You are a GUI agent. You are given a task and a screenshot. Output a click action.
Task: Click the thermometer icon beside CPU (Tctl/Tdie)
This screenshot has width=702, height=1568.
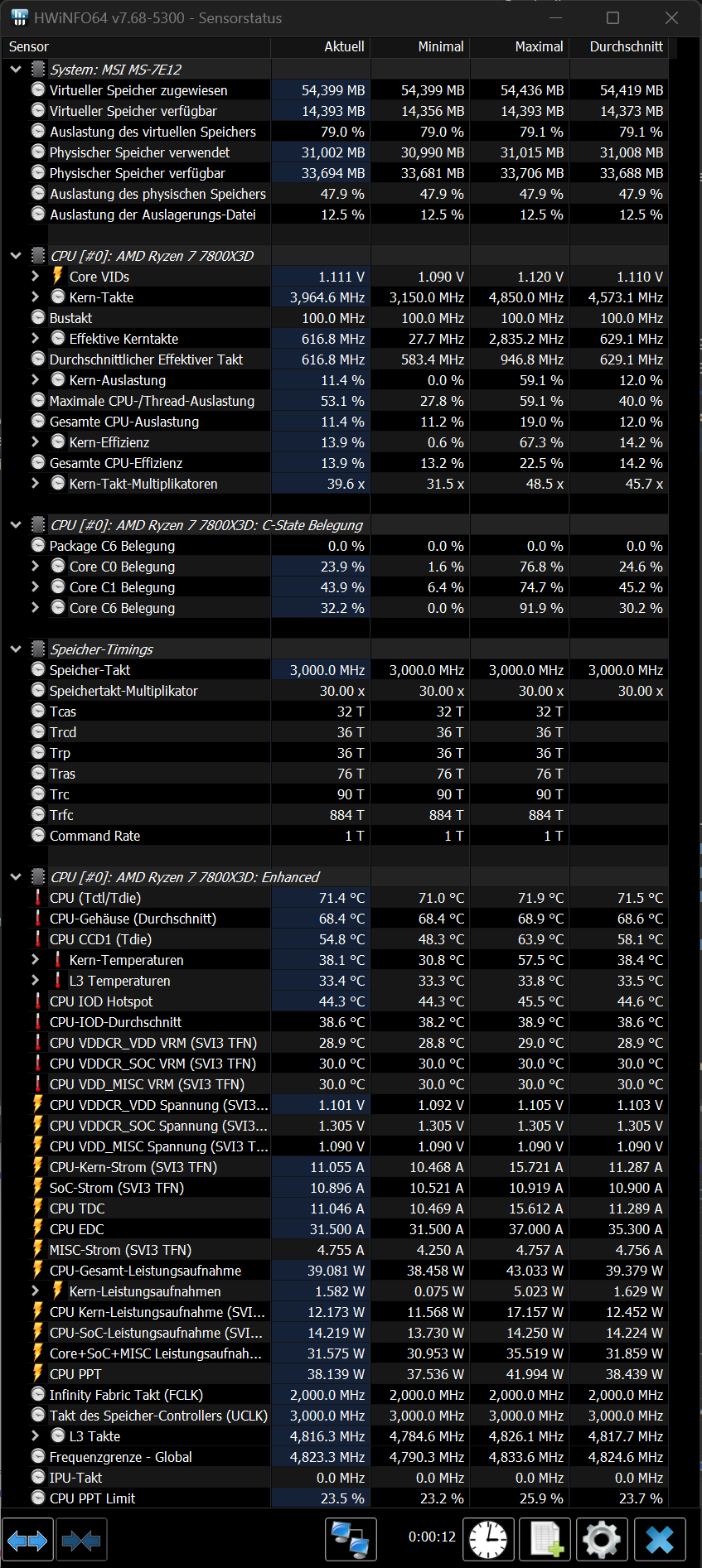coord(37,897)
